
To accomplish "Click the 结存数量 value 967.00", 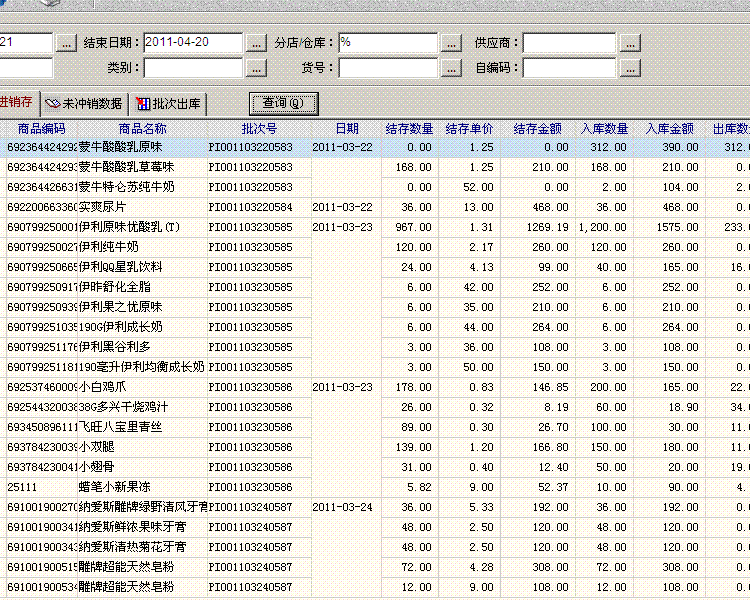I will point(413,227).
